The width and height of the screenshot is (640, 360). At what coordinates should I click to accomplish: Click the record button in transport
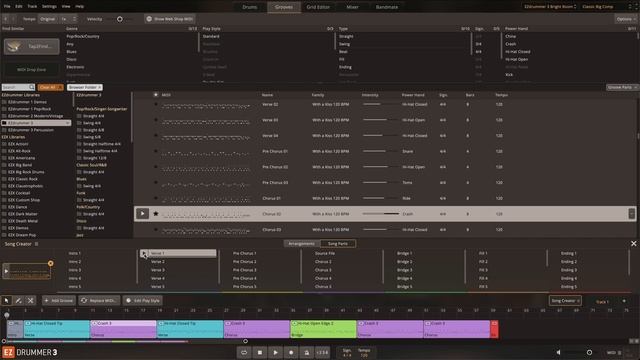[x=291, y=352]
